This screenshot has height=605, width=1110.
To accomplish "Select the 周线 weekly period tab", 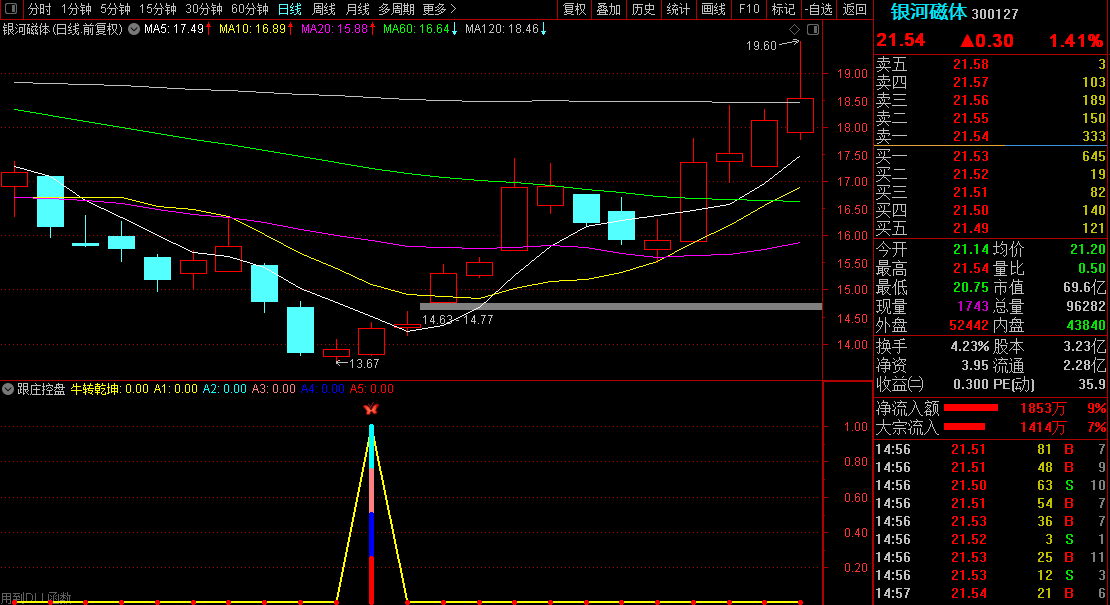I will click(x=323, y=9).
